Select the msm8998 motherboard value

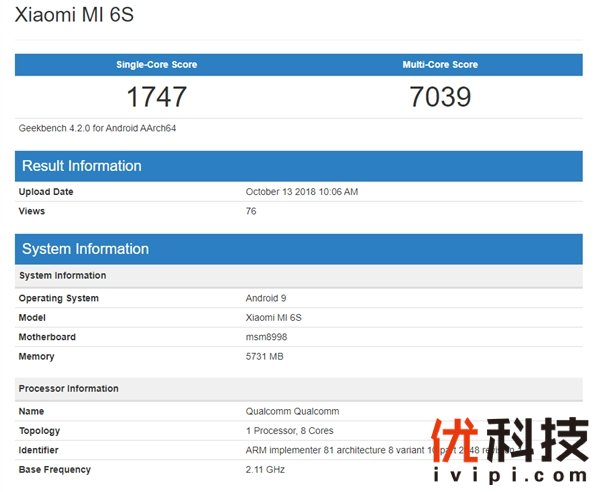click(x=266, y=337)
